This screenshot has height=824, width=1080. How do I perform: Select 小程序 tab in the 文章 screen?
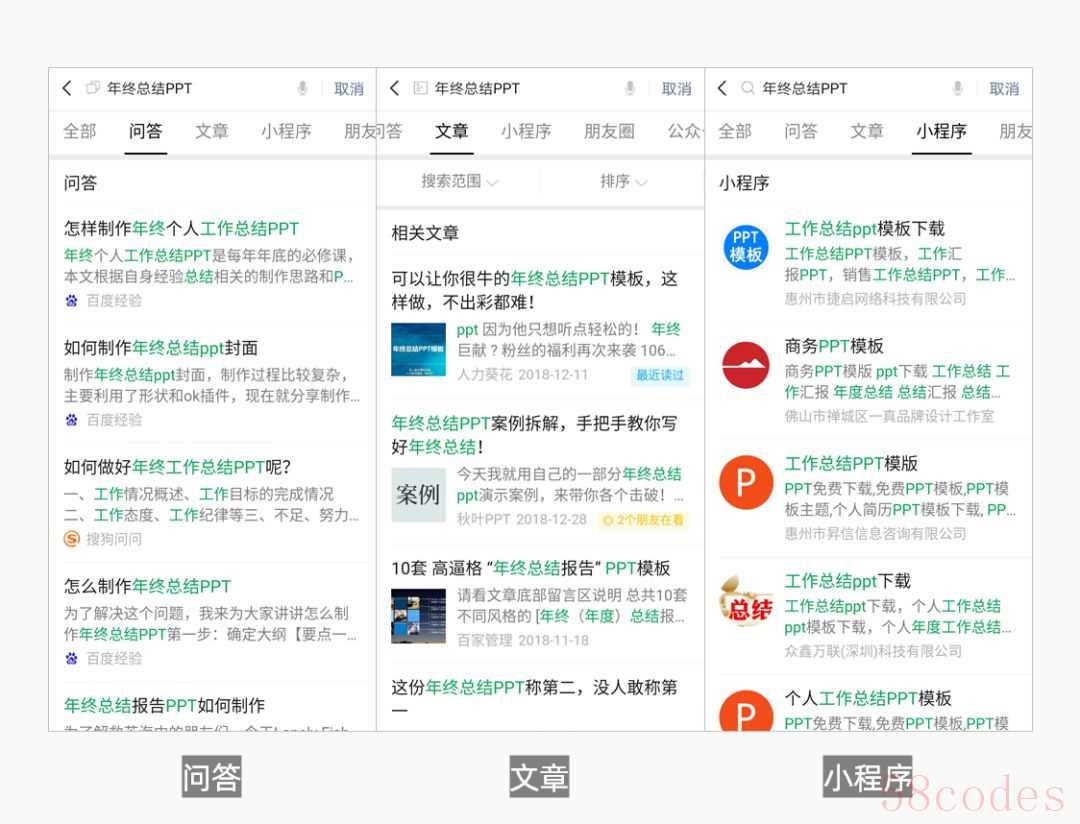[x=526, y=131]
